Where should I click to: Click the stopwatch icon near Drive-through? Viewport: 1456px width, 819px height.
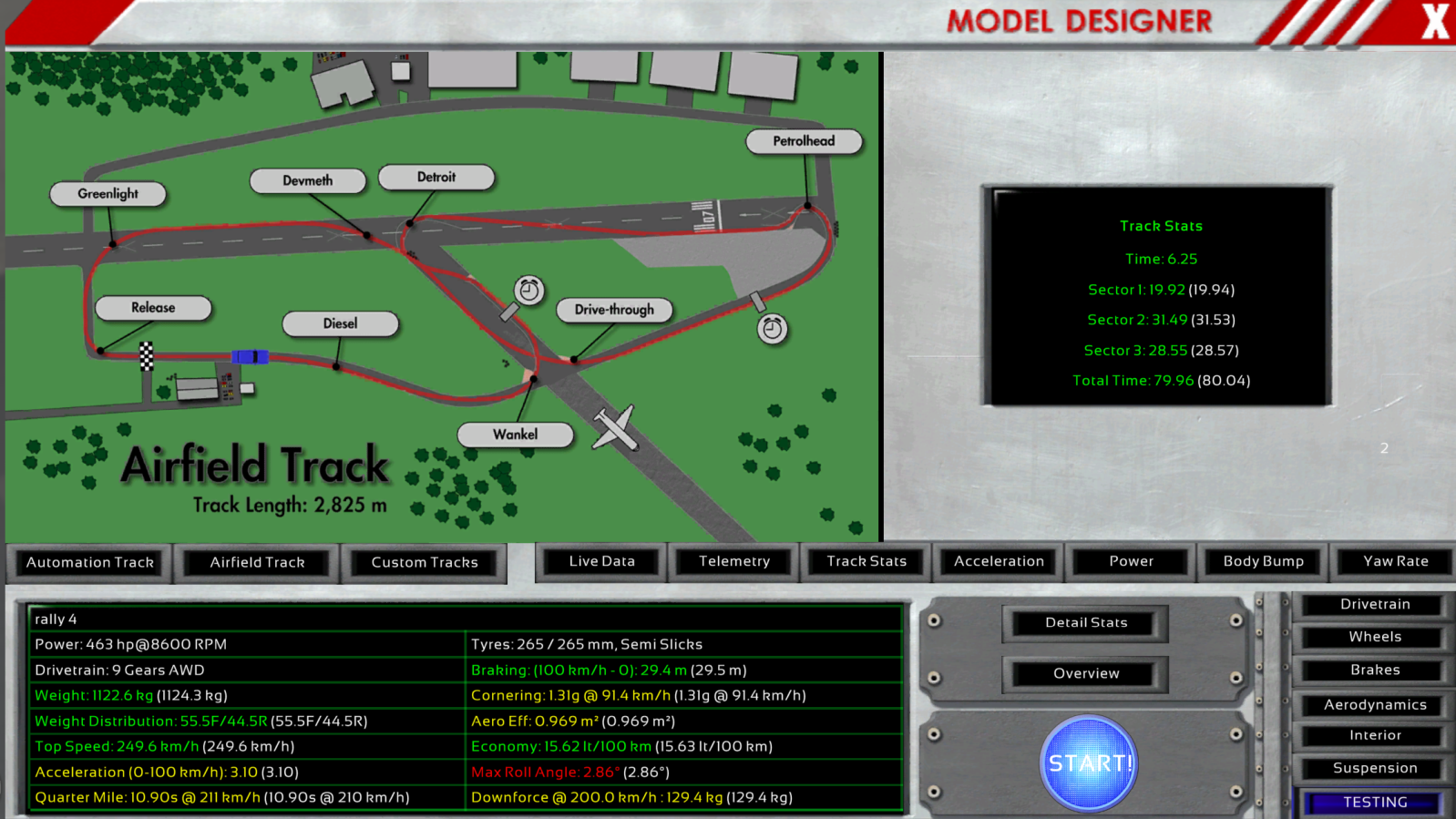coord(528,291)
